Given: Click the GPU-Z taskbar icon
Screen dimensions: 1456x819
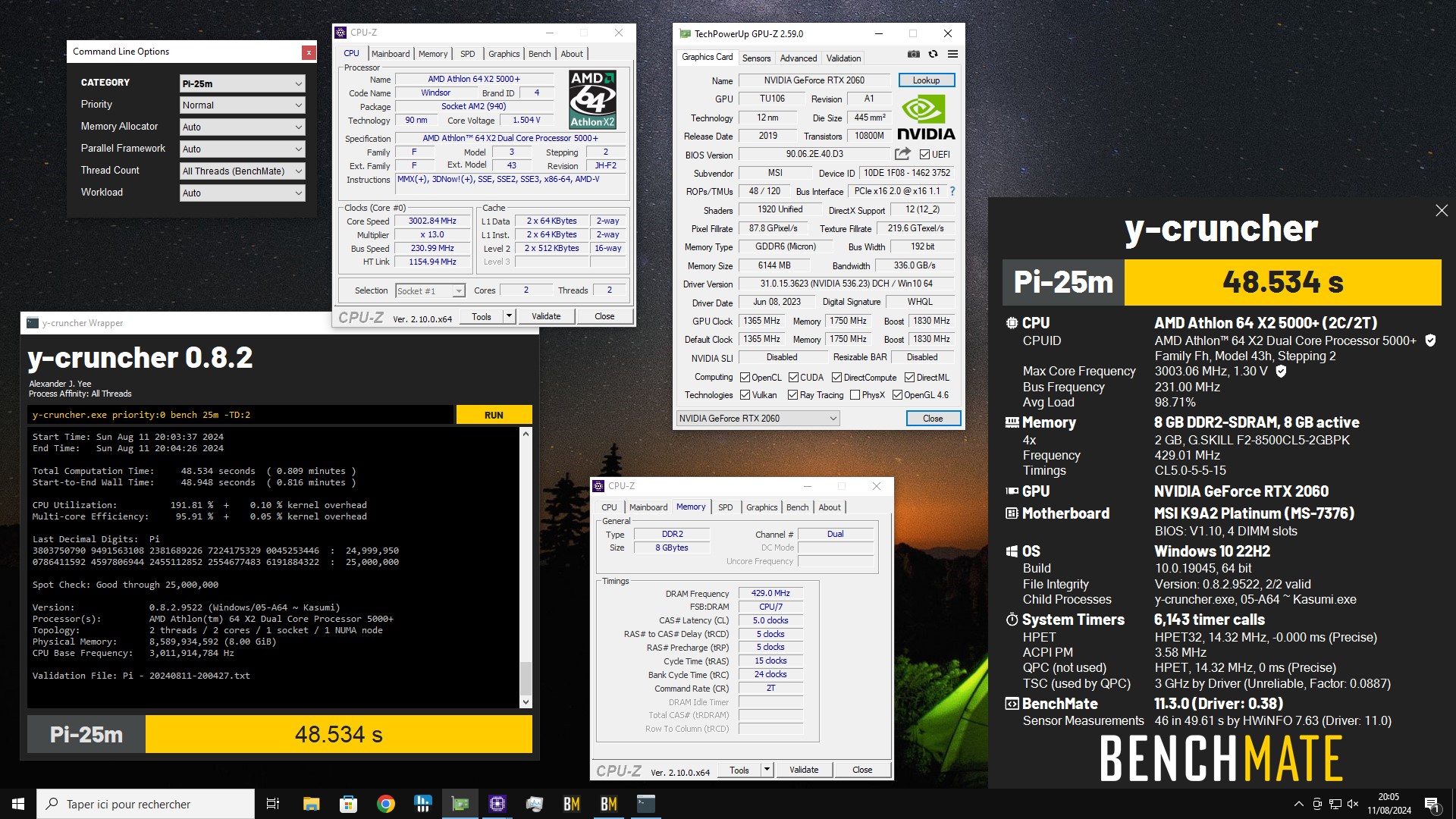Looking at the screenshot, I should click(460, 804).
